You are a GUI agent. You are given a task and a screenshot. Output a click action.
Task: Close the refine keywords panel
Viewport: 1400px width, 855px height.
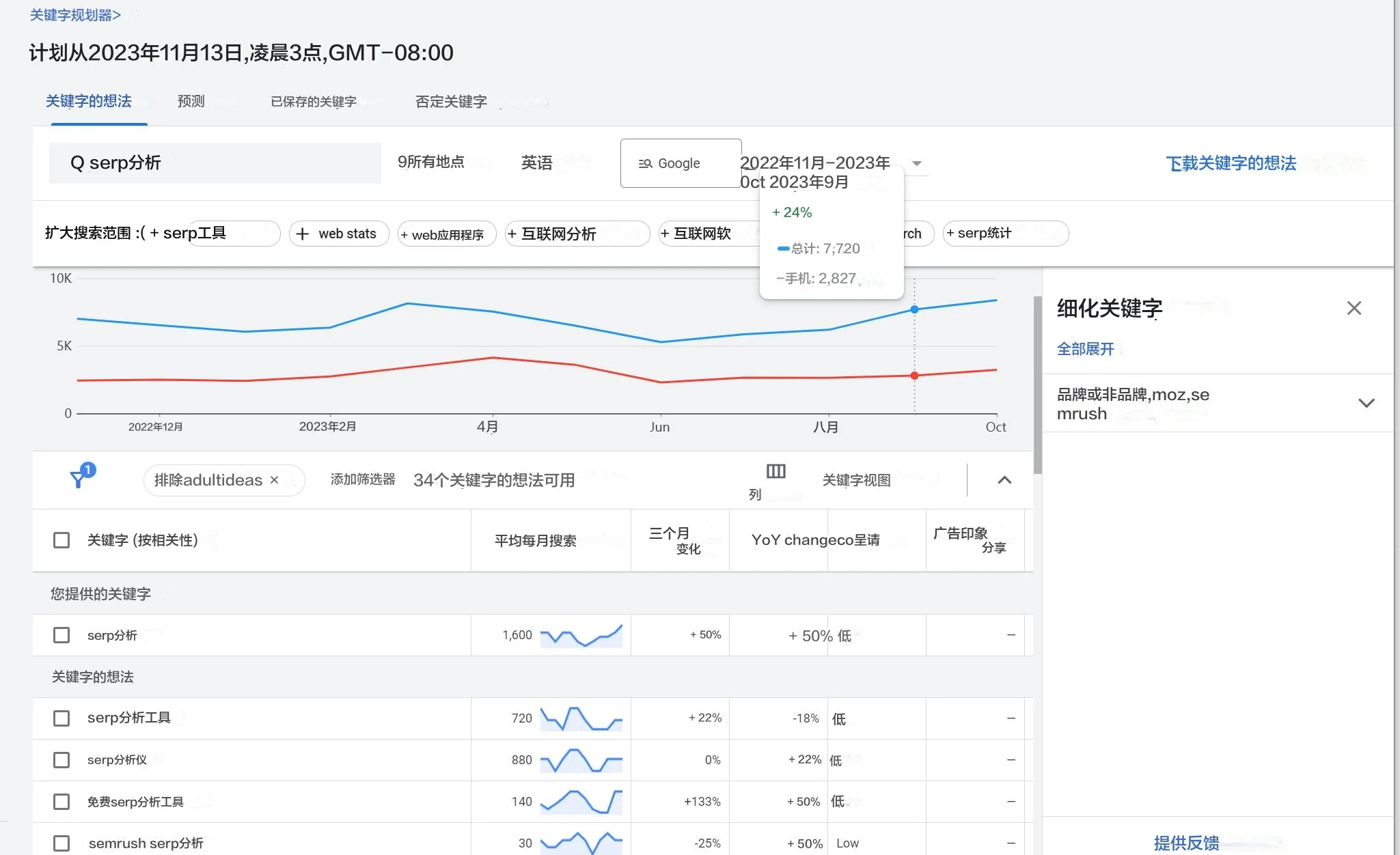pos(1354,308)
